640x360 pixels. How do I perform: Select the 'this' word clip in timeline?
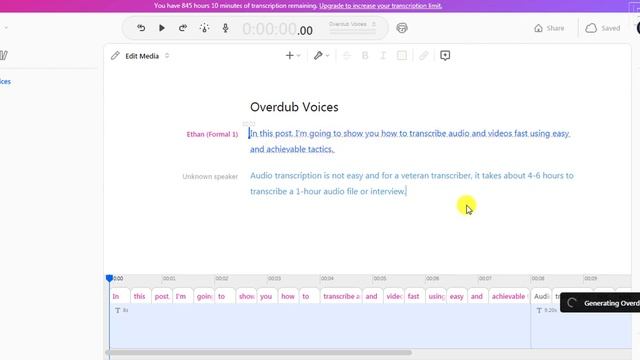coord(140,296)
